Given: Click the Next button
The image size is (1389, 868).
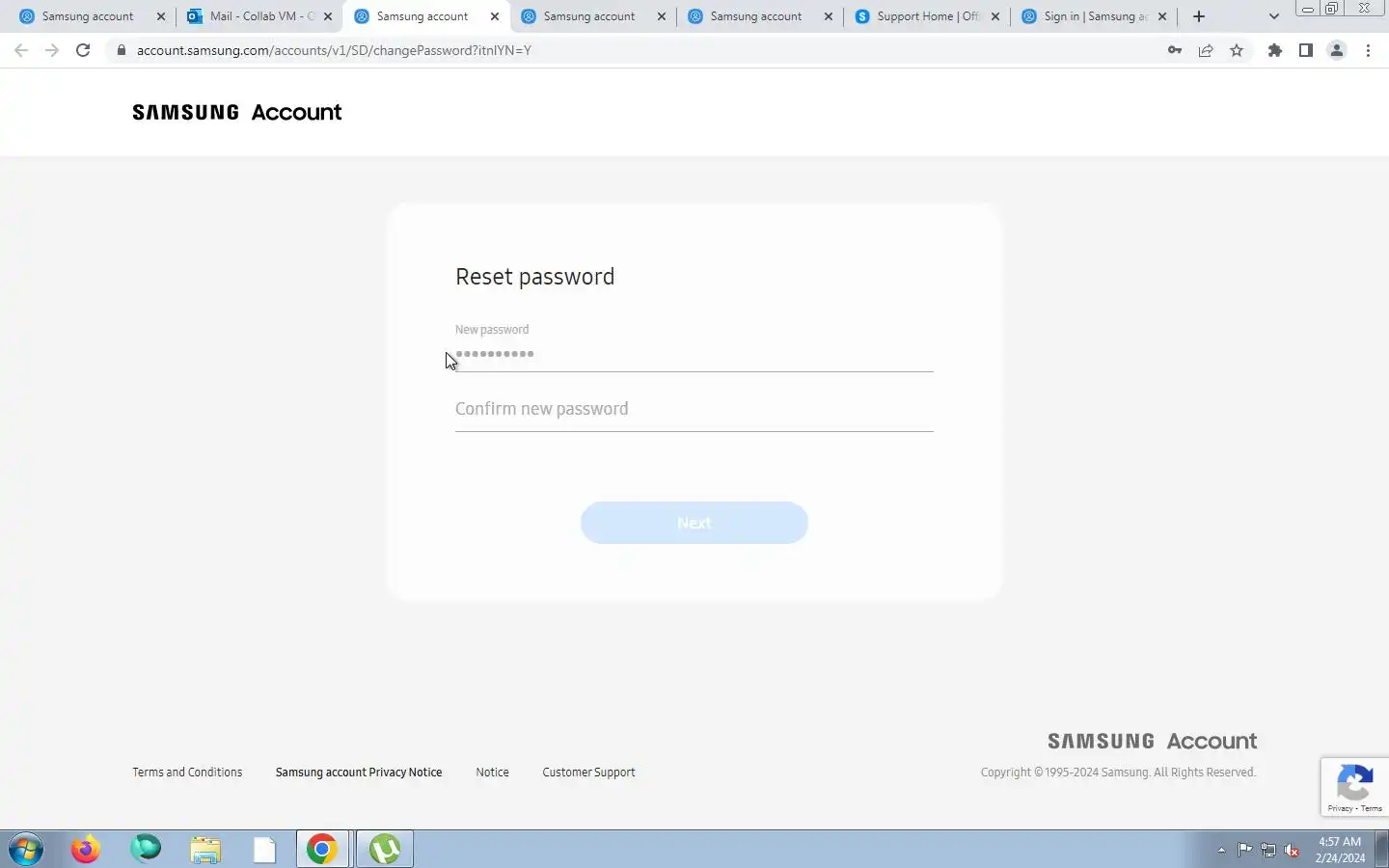Looking at the screenshot, I should point(694,523).
